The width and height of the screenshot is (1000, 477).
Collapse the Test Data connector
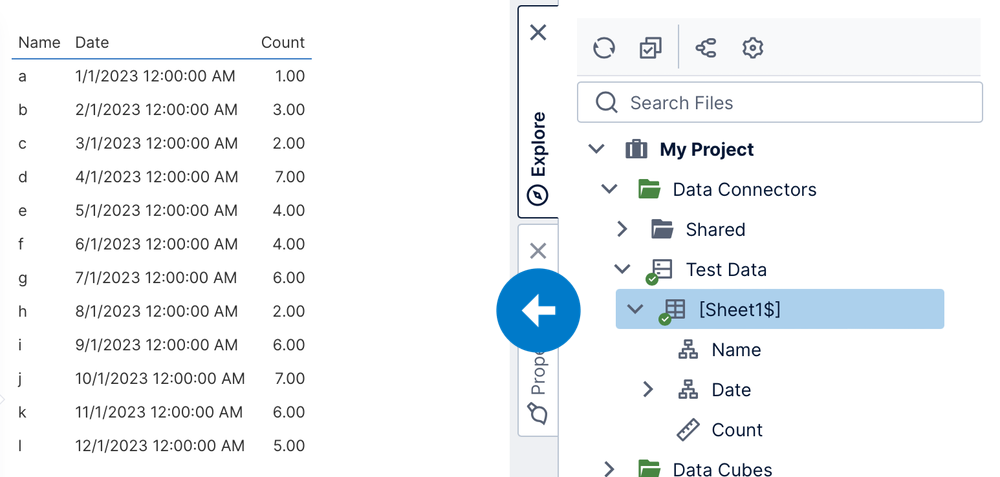pos(622,270)
